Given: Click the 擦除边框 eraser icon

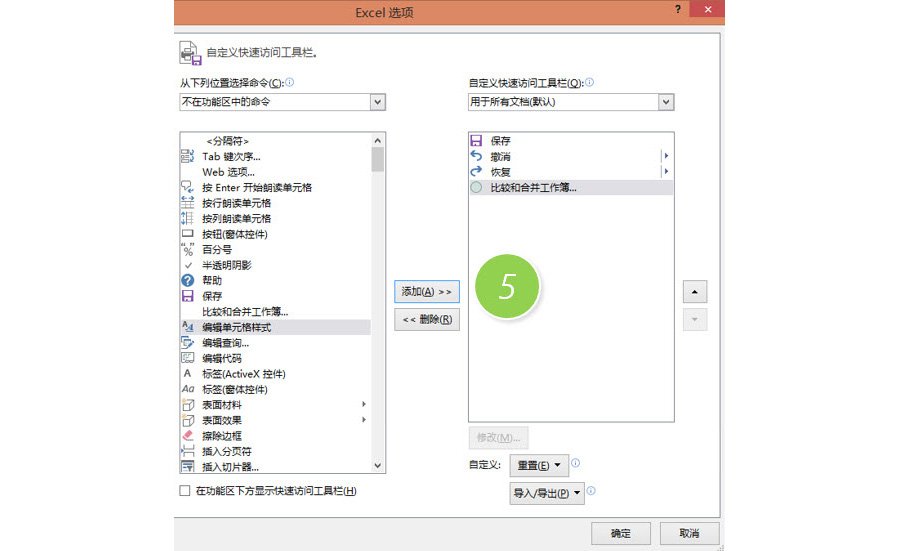Looking at the screenshot, I should (188, 435).
